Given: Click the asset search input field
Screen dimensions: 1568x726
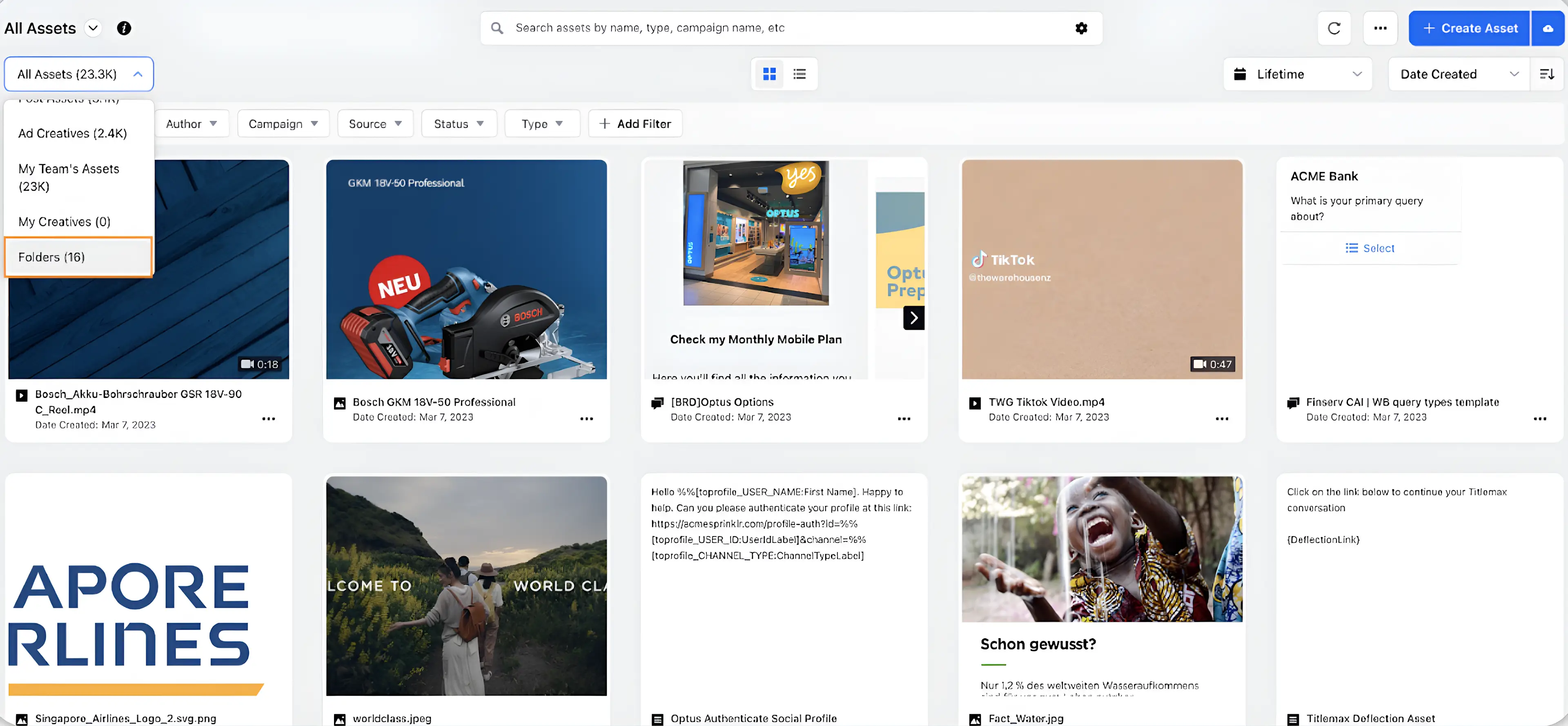Looking at the screenshot, I should [x=785, y=28].
